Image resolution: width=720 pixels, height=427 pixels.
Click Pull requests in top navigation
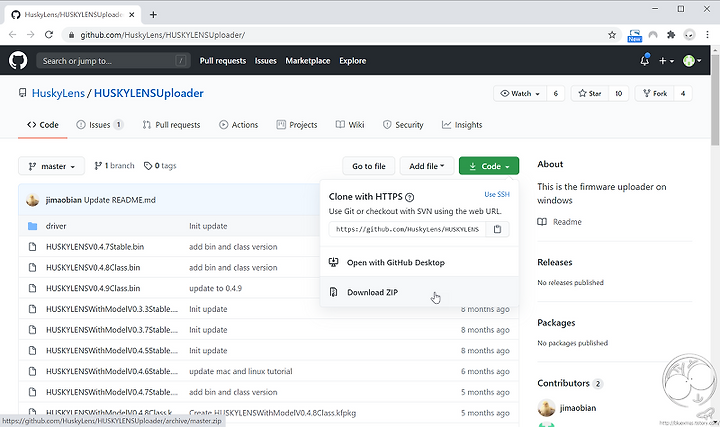coord(223,61)
